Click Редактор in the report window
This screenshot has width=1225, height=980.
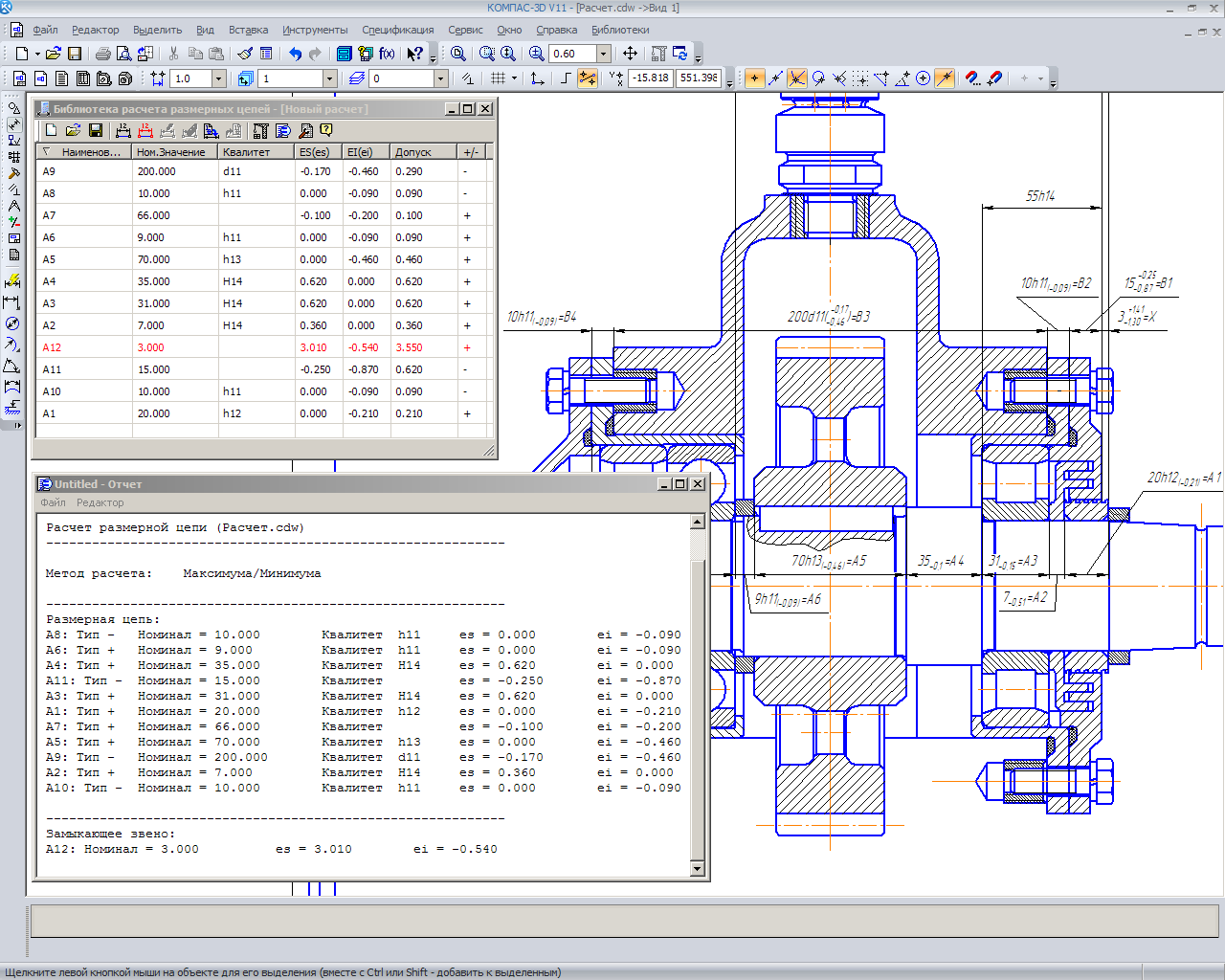100,502
